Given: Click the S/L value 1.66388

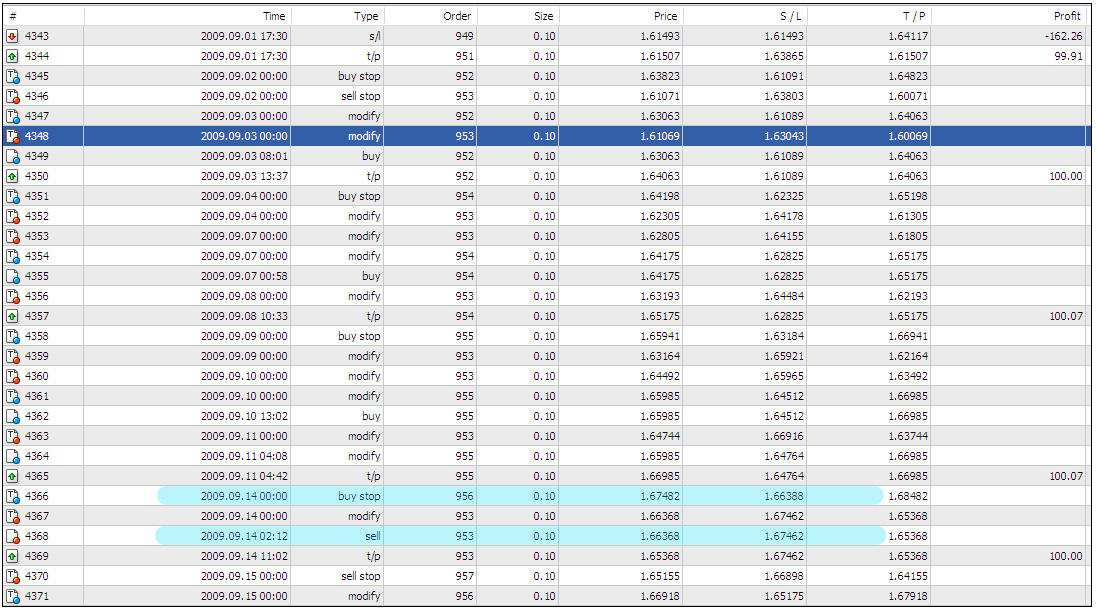Looking at the screenshot, I should [x=784, y=497].
